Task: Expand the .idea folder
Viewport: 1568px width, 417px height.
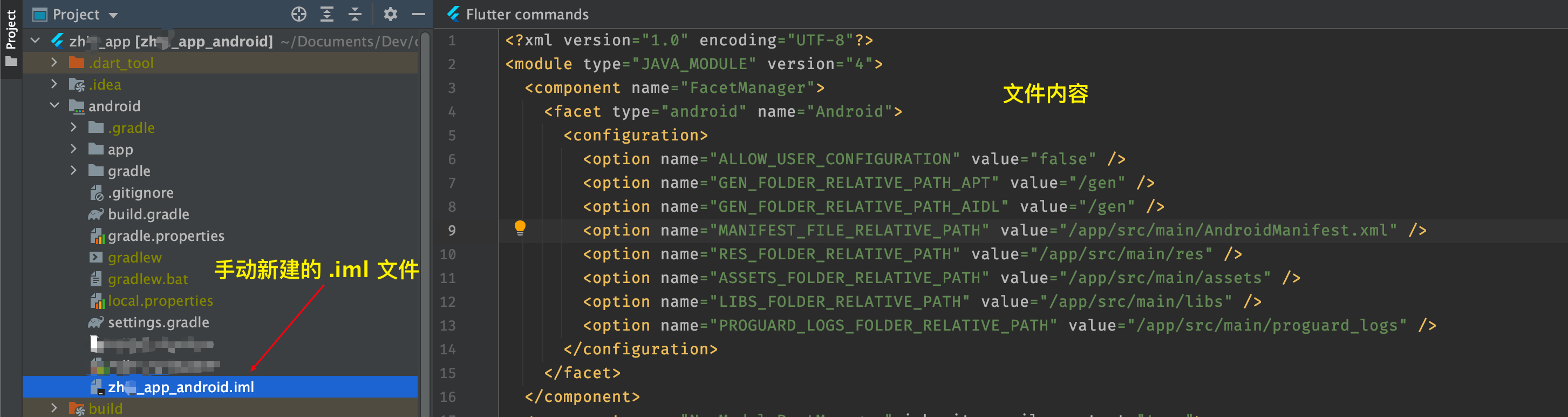Action: click(x=54, y=84)
